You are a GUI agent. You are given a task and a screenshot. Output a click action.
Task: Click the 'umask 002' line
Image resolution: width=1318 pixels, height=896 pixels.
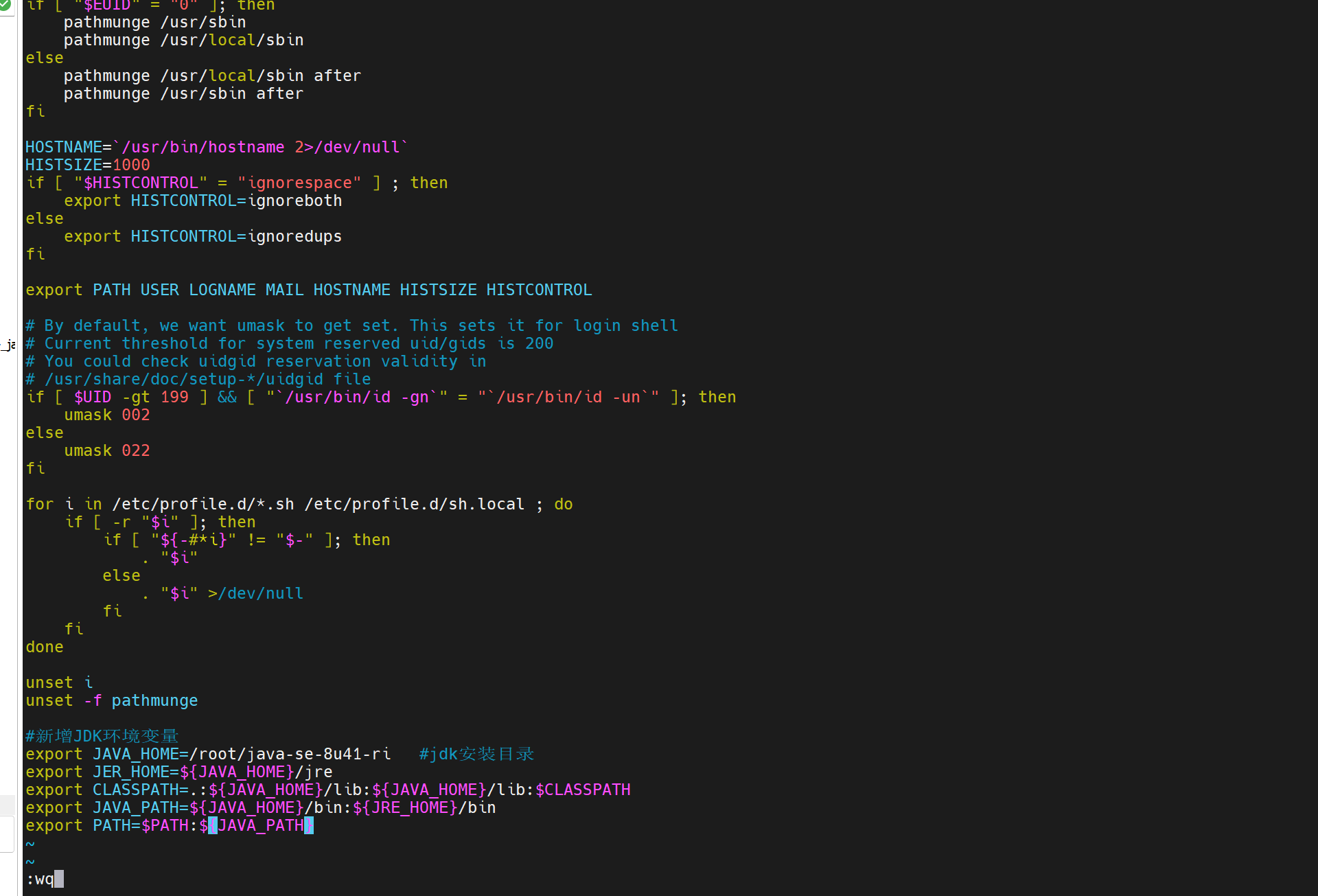point(106,415)
